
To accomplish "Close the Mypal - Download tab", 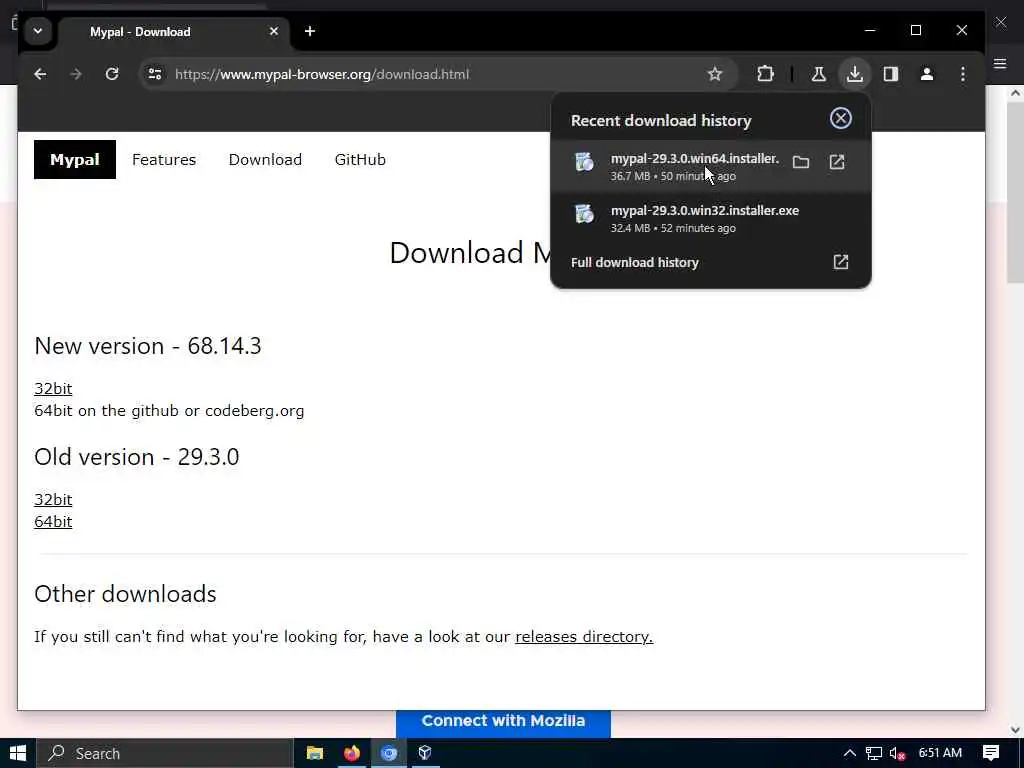I will pos(274,31).
